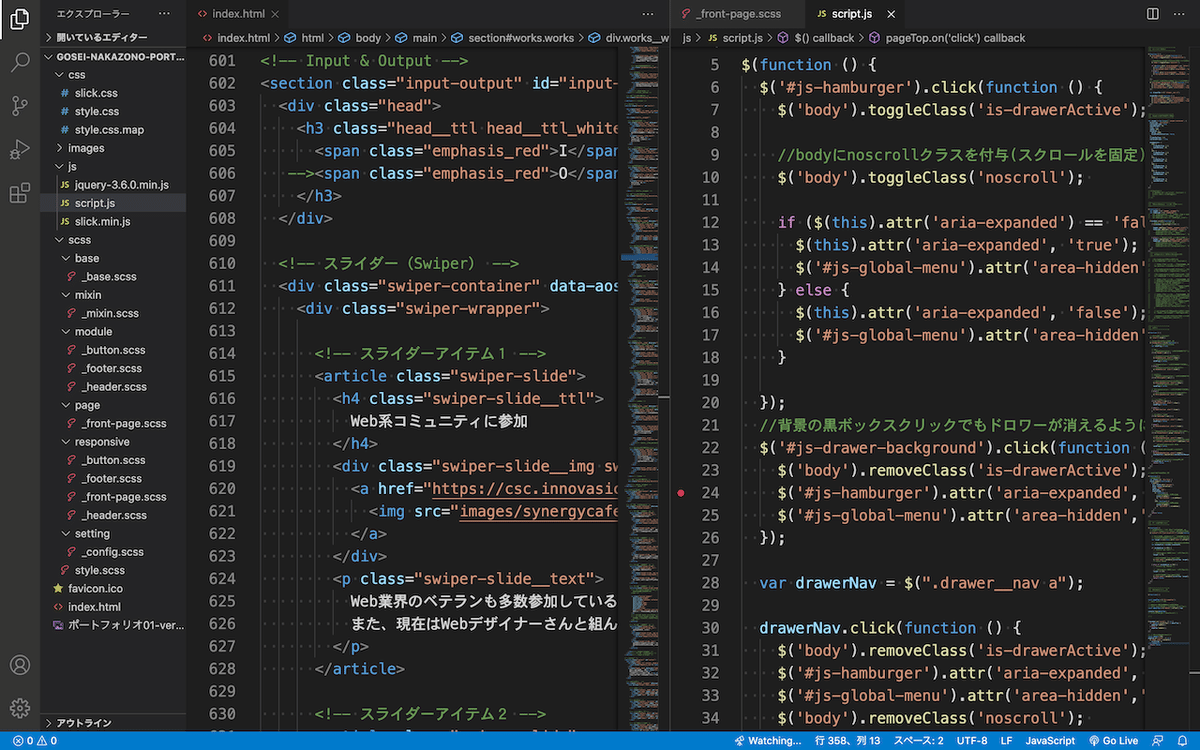This screenshot has width=1200, height=750.
Task: Click the Watching... Sass status item
Action: point(768,741)
